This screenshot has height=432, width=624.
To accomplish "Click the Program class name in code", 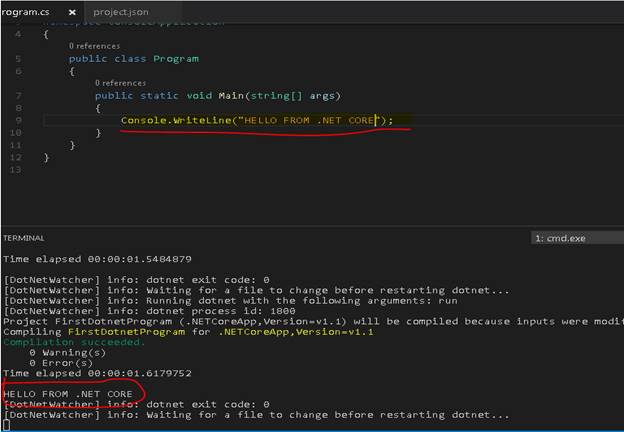I will tap(175, 59).
